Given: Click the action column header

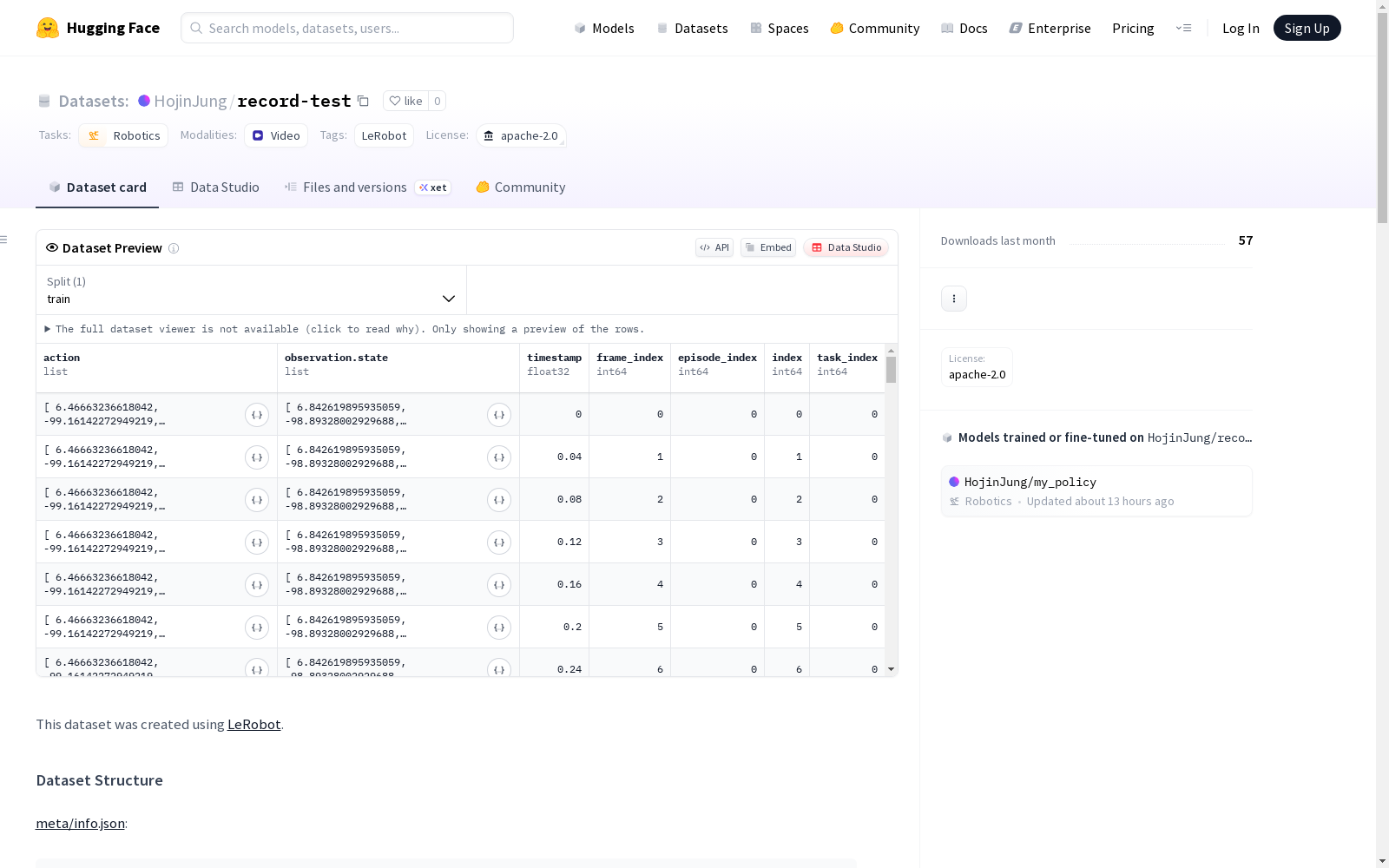Looking at the screenshot, I should 156,368.
